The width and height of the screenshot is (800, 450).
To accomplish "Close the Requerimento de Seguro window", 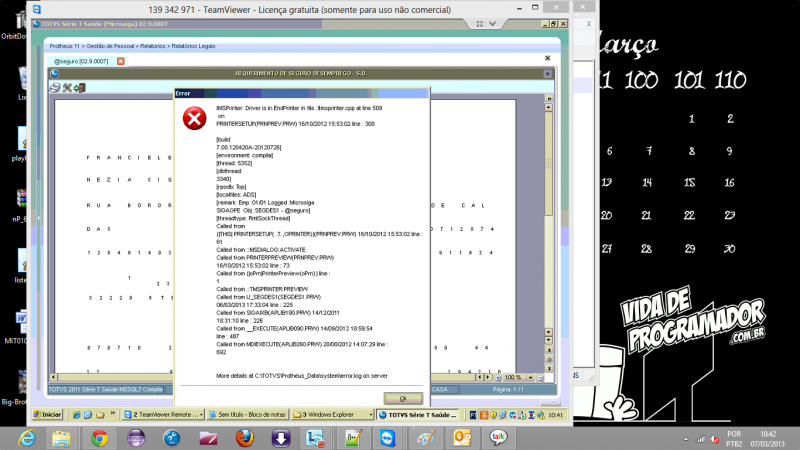I will click(x=547, y=74).
